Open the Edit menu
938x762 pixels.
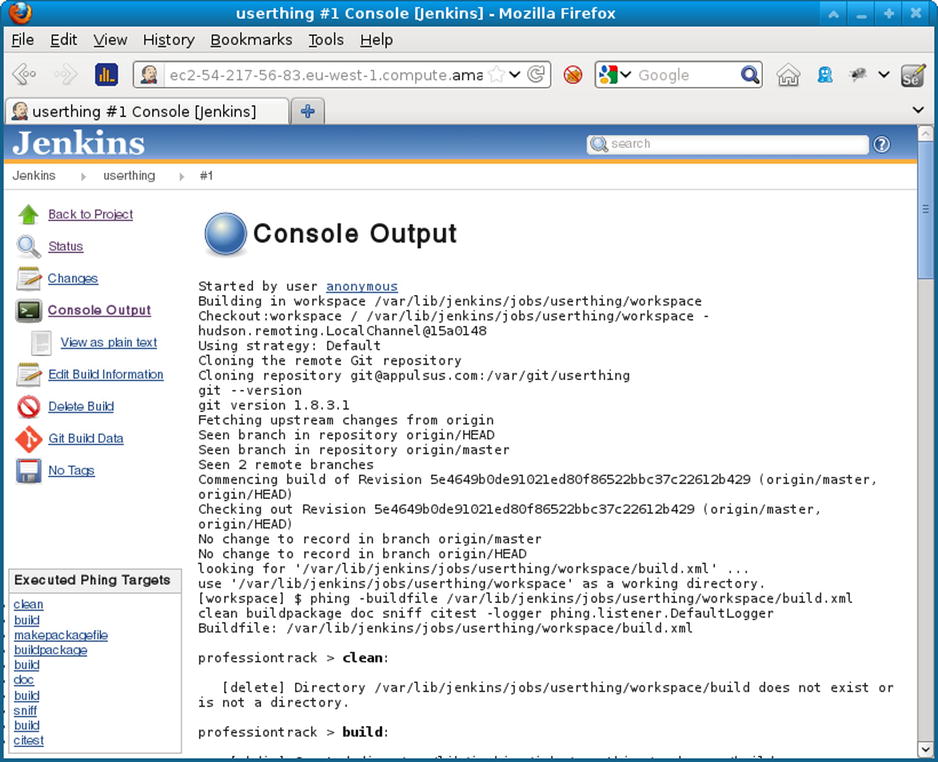click(x=63, y=40)
